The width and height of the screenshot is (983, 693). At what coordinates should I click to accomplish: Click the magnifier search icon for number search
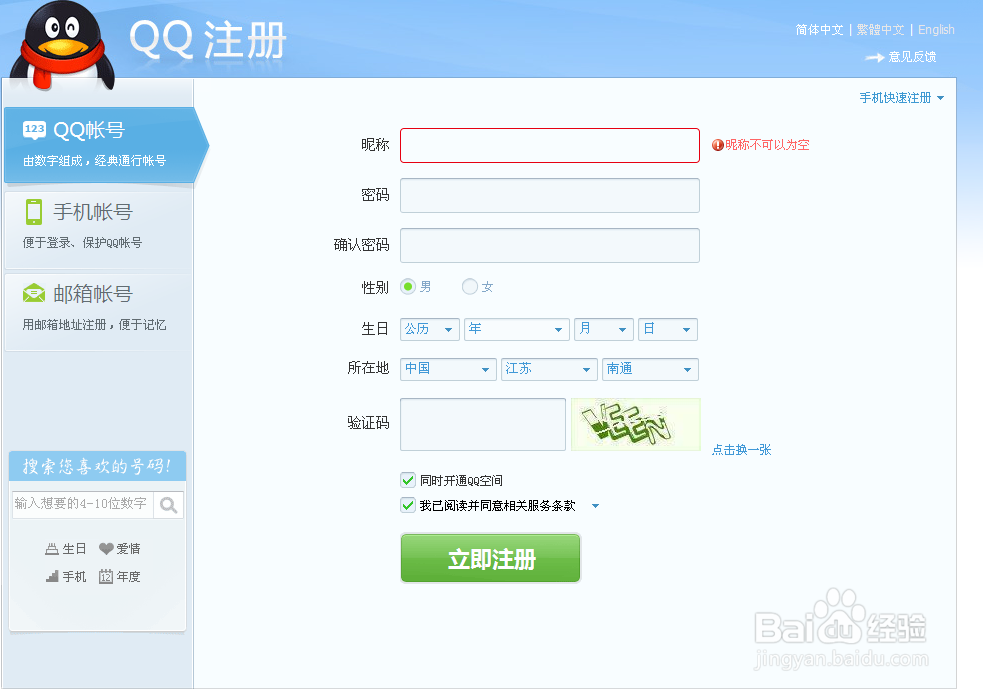[169, 505]
